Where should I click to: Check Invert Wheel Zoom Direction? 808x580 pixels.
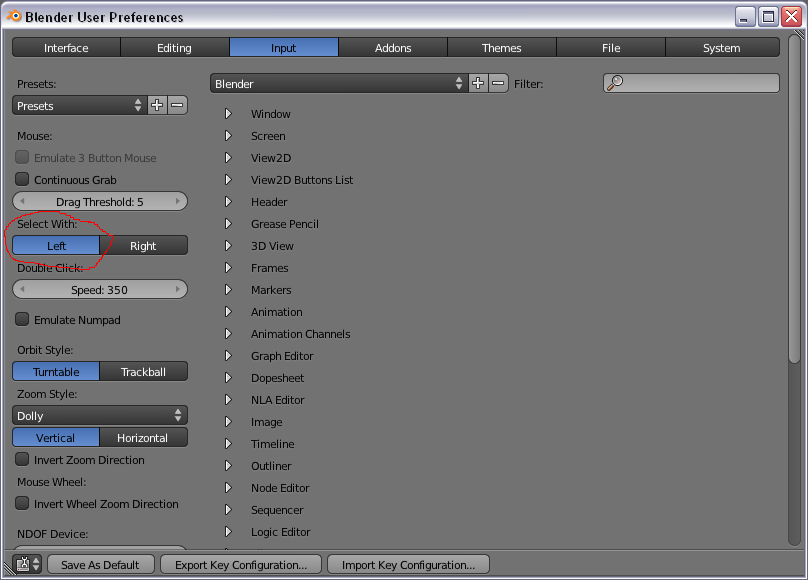tap(22, 503)
